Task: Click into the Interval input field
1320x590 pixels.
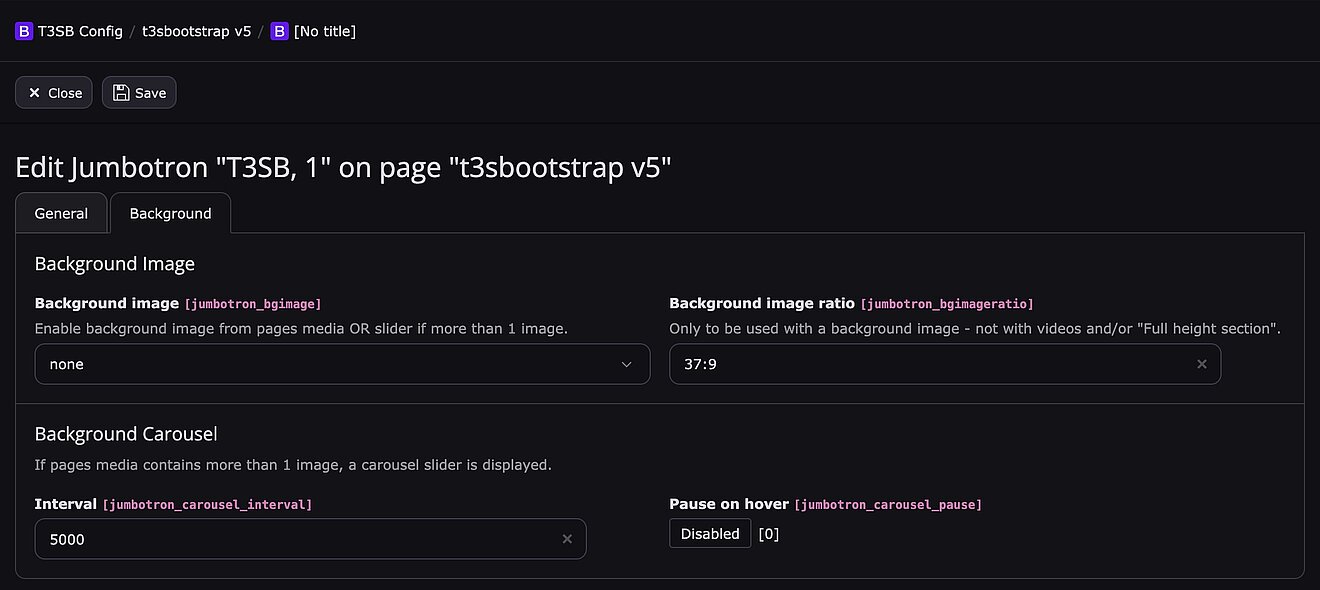Action: click(295, 539)
